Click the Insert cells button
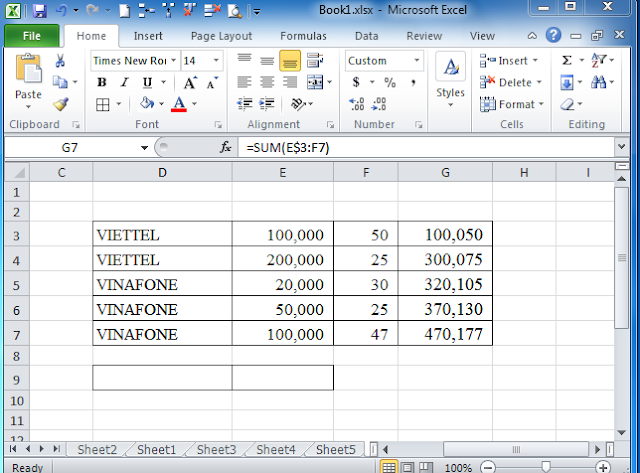Viewport: 640px width, 473px height. pos(509,61)
